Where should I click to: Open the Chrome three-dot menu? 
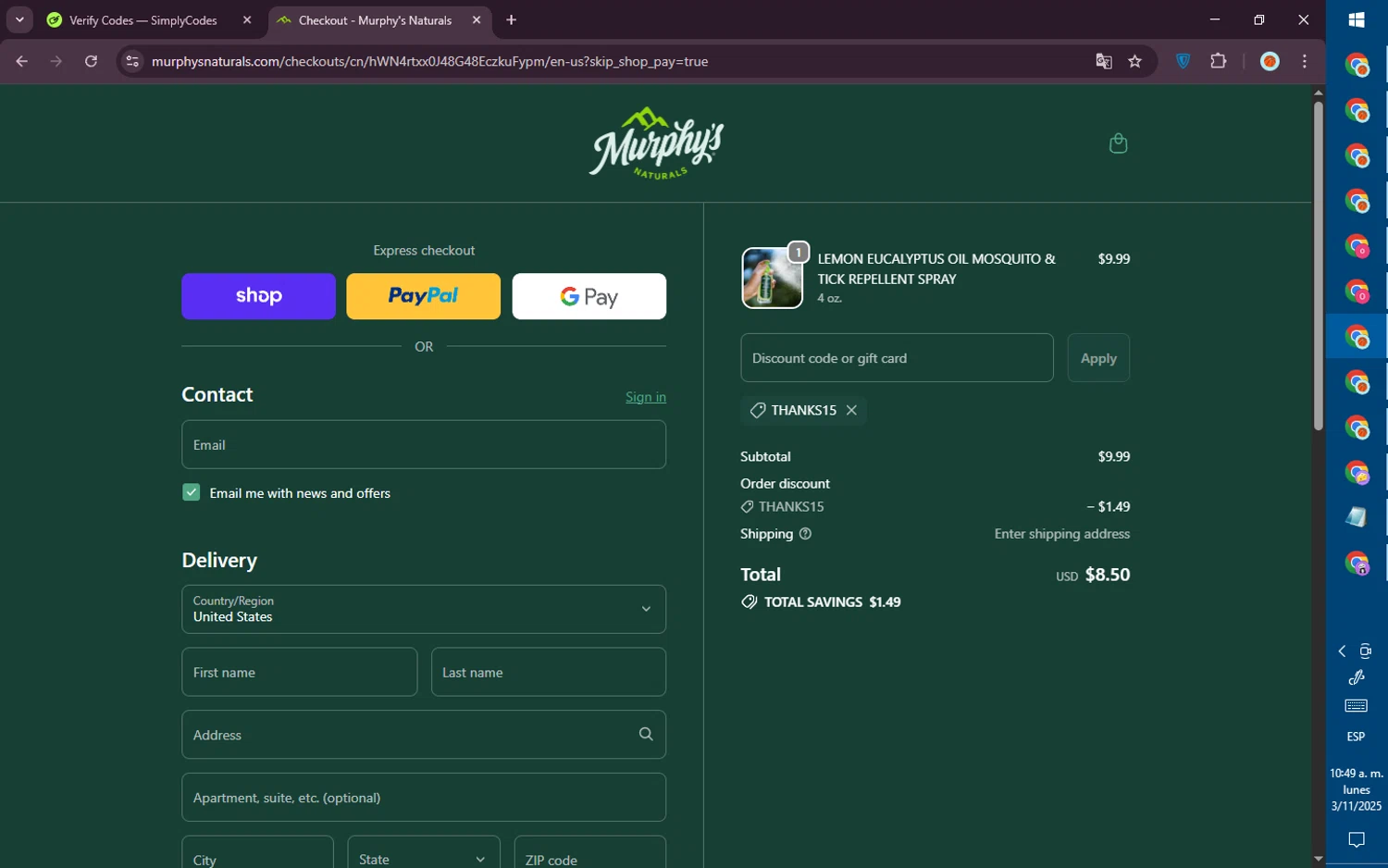tap(1305, 61)
